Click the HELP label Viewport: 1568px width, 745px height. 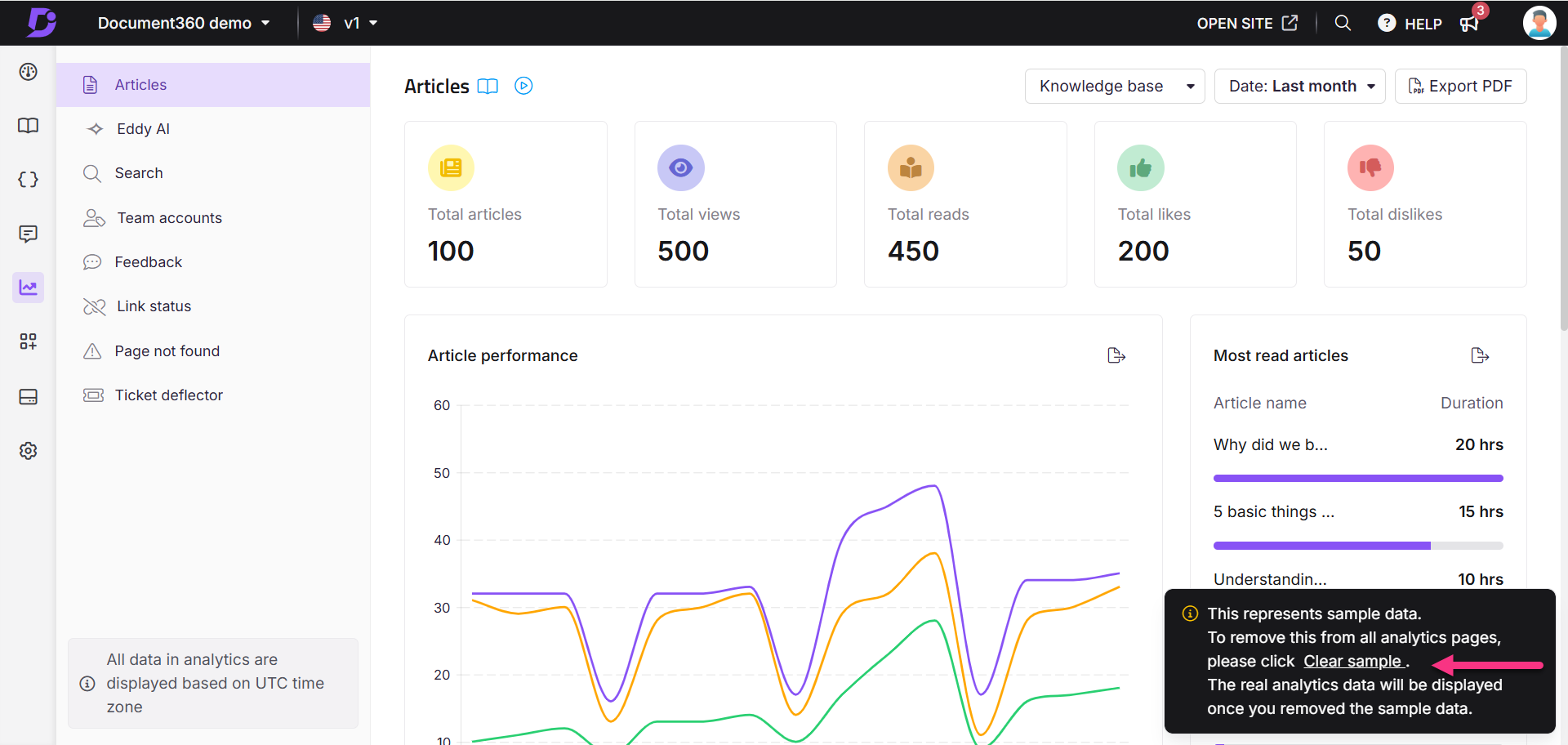coord(1423,24)
